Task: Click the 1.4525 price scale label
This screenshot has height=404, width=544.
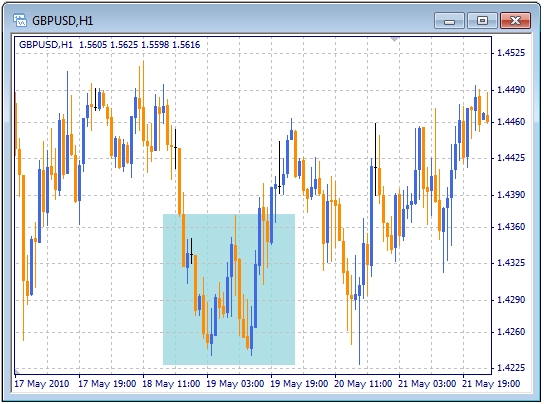Action: (x=511, y=53)
